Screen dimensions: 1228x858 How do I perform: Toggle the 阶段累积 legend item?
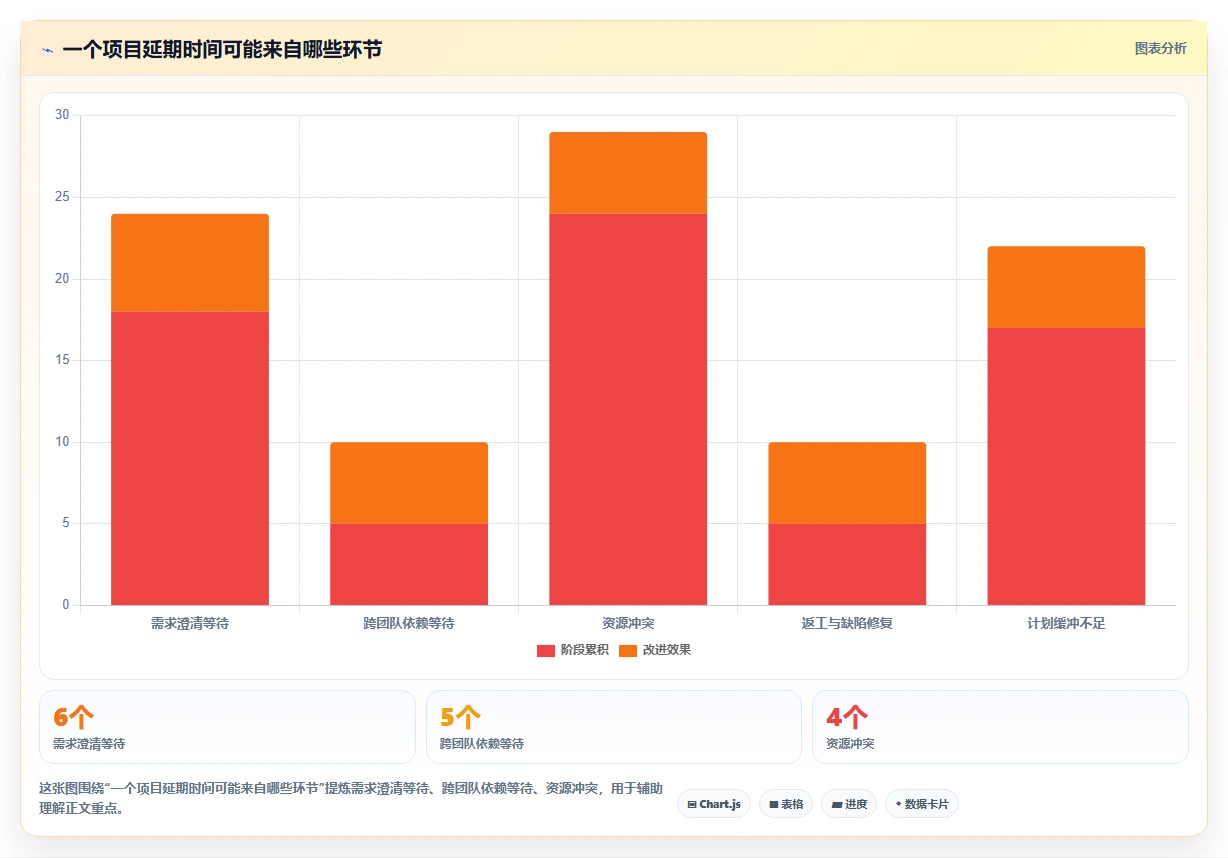pyautogui.click(x=572, y=650)
